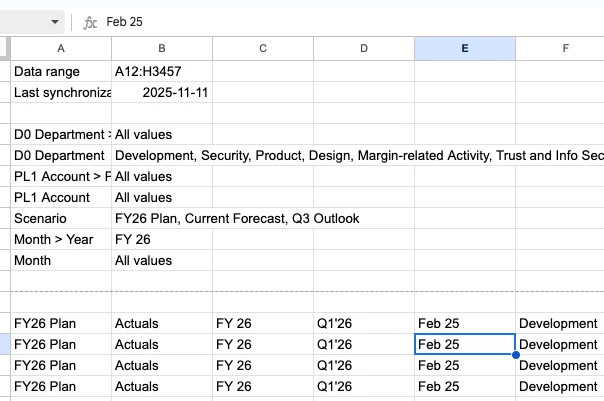
Task: Select the column A header
Action: (61, 48)
